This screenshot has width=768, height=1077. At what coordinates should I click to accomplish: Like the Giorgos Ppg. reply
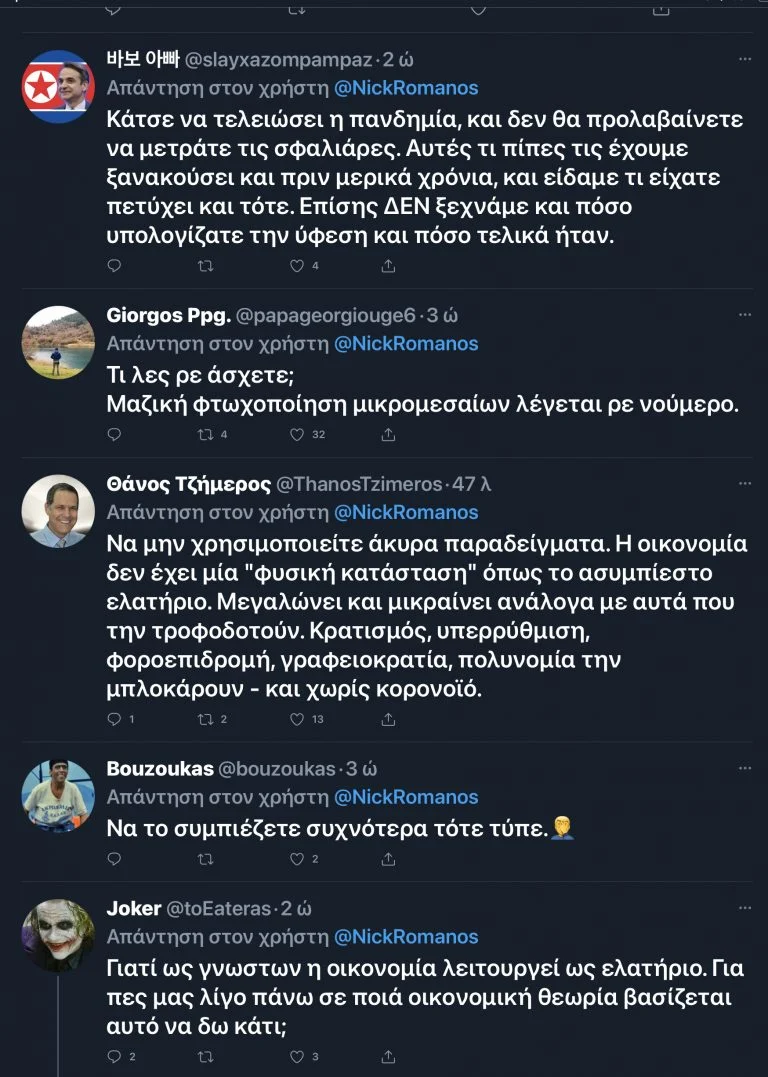(x=296, y=435)
